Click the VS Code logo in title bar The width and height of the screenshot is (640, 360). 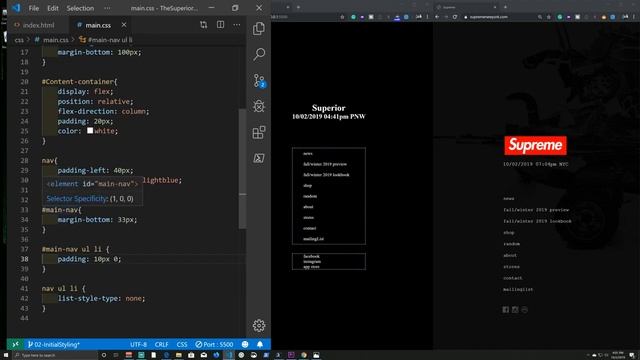pos(16,8)
